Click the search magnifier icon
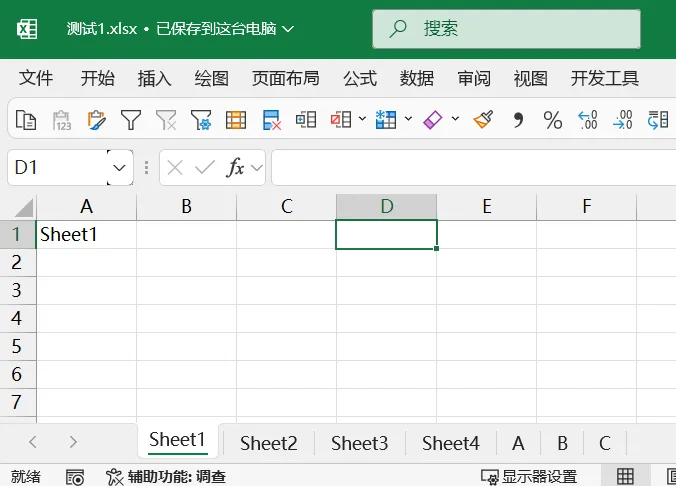 (397, 29)
